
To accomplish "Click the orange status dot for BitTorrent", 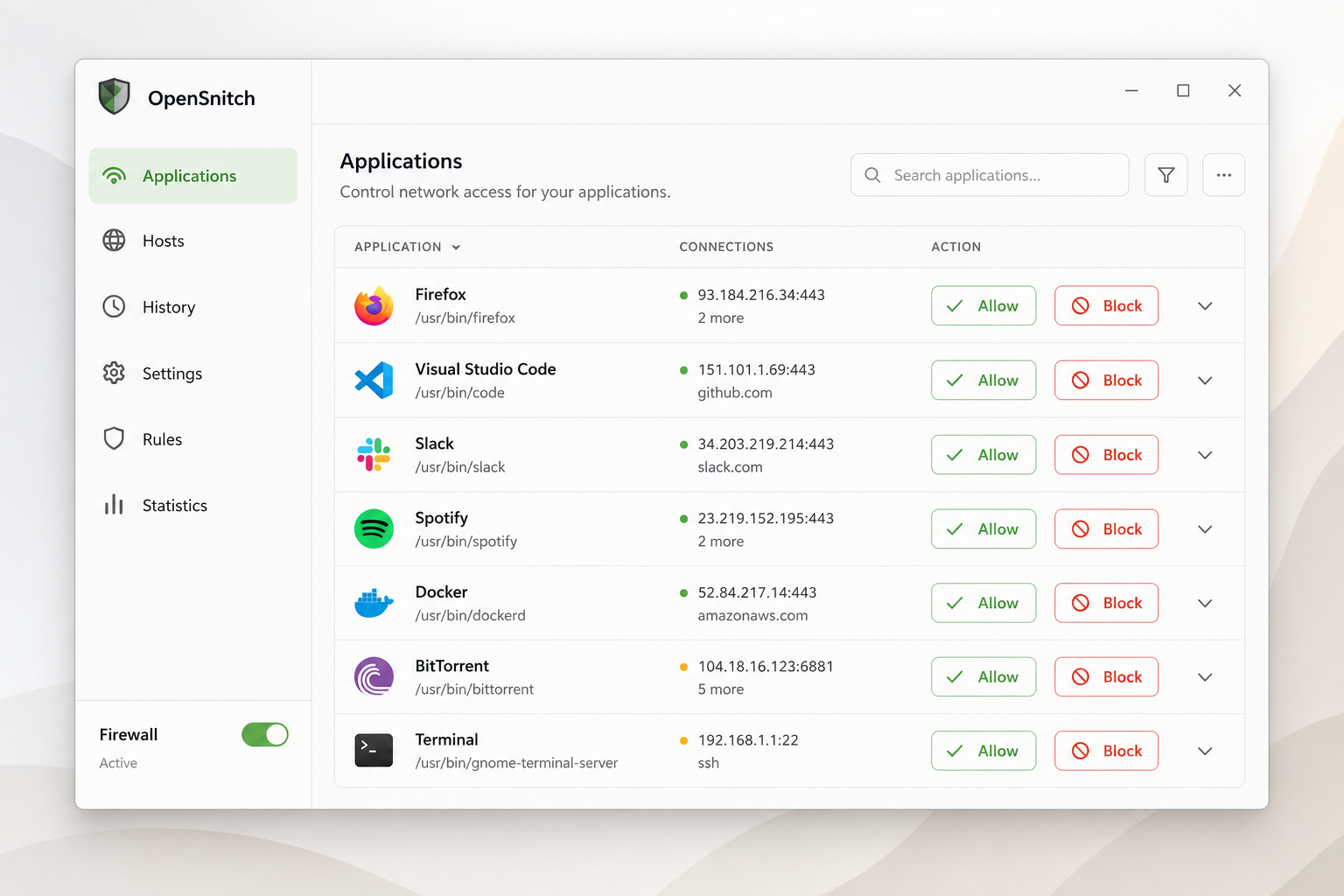I will coord(683,667).
